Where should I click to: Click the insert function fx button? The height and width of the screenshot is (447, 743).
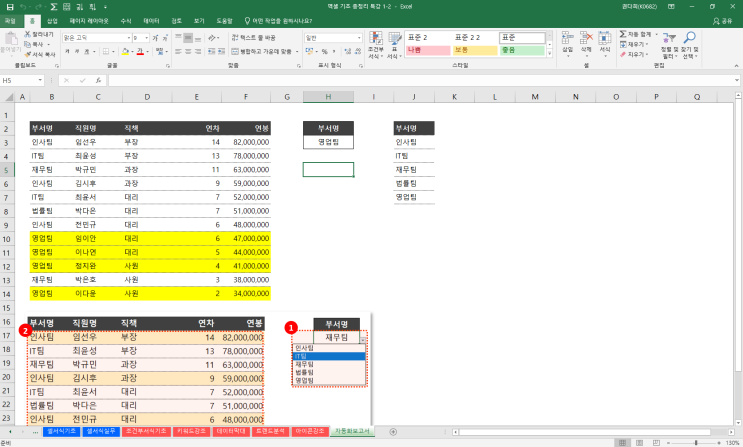[98, 81]
